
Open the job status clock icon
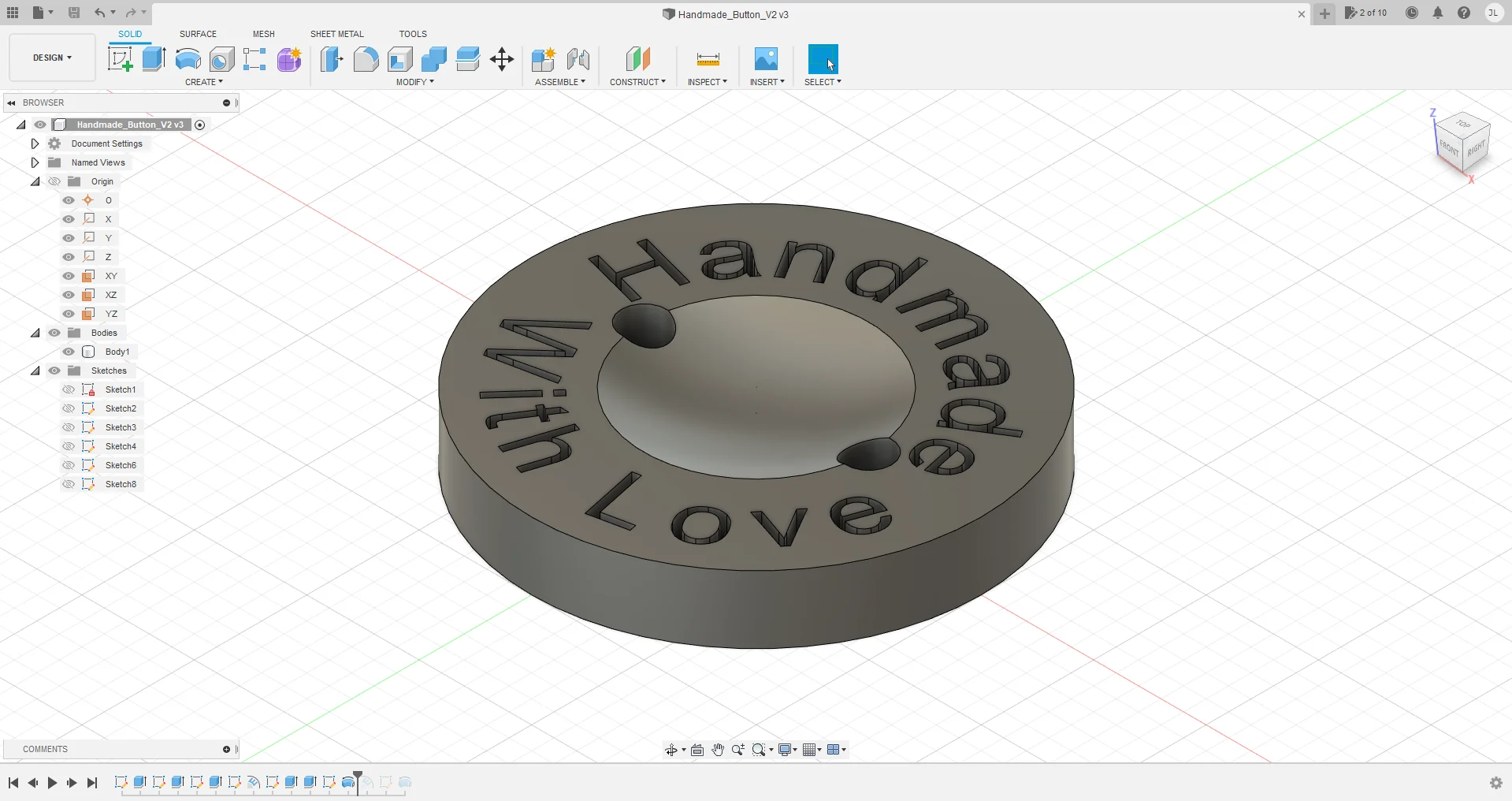click(x=1412, y=13)
